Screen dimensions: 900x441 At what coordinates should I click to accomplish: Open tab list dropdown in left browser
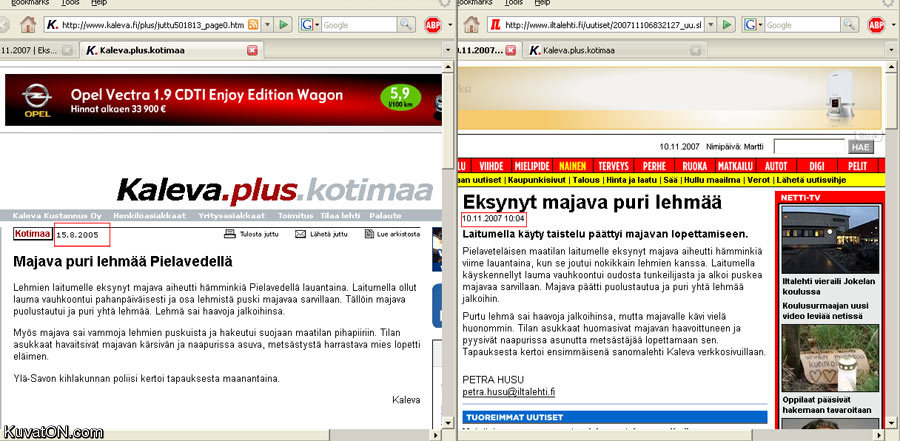[x=448, y=51]
